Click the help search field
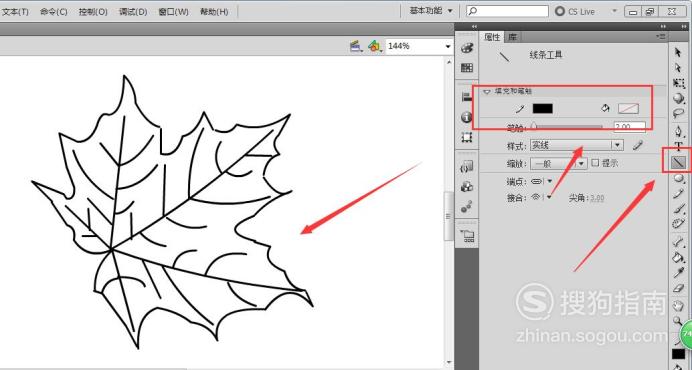Image resolution: width=692 pixels, height=370 pixels. click(508, 11)
